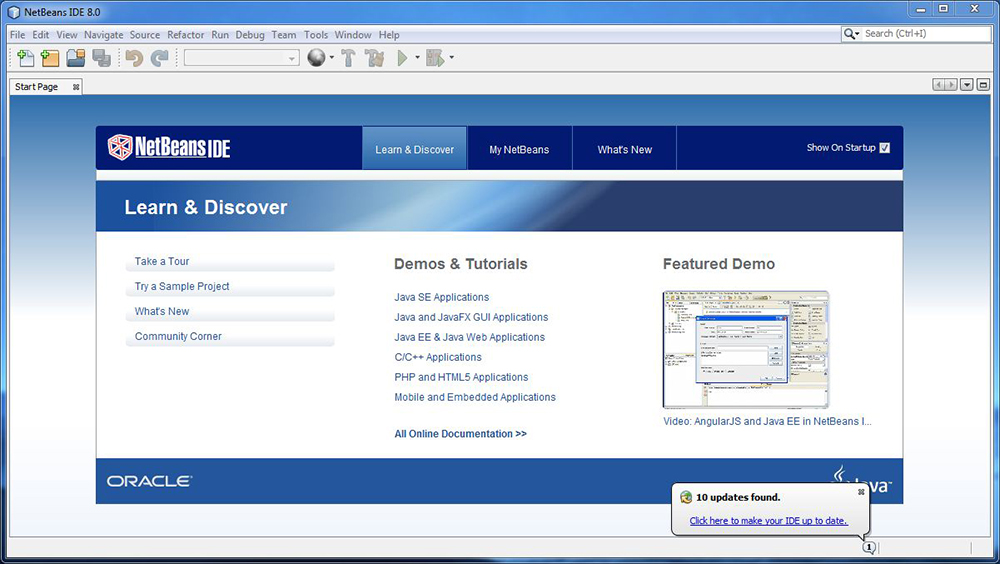The width and height of the screenshot is (1000, 564).
Task: Open the View menu
Action: [67, 34]
